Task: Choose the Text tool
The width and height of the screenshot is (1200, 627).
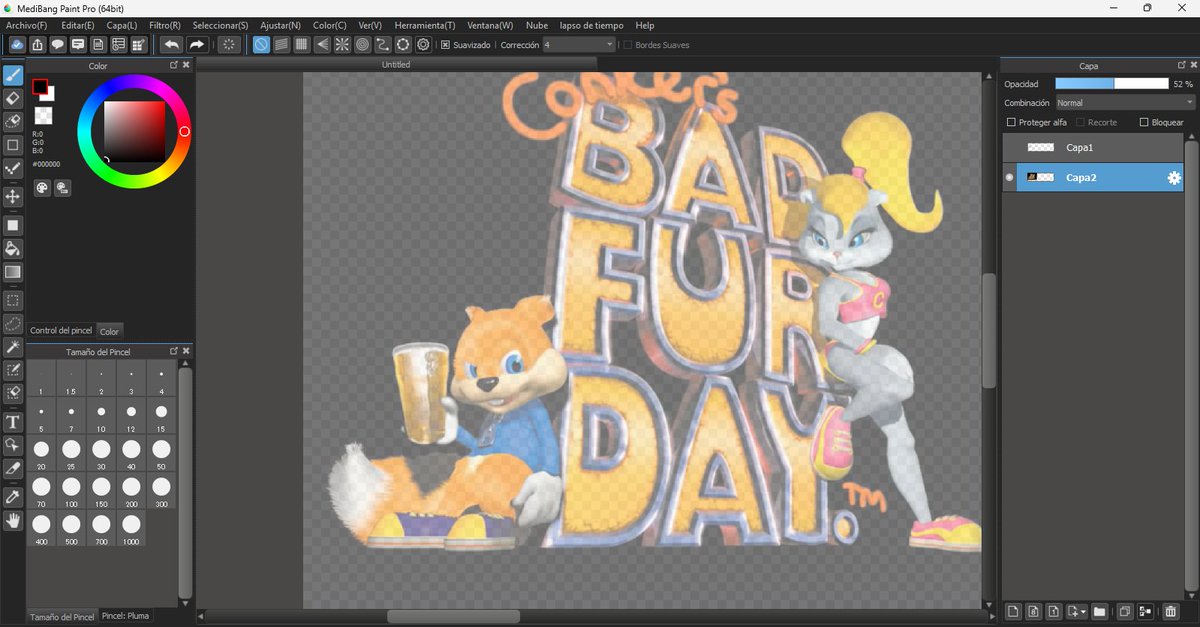Action: (x=13, y=422)
